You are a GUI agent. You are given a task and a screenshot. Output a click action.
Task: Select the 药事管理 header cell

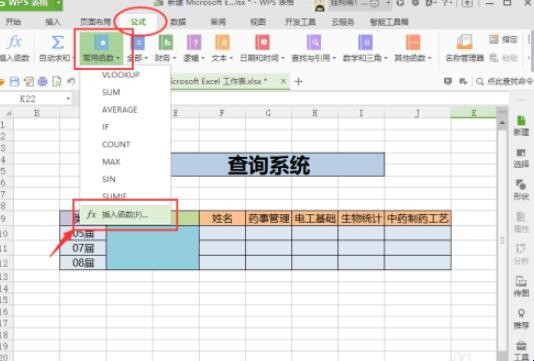coord(268,218)
